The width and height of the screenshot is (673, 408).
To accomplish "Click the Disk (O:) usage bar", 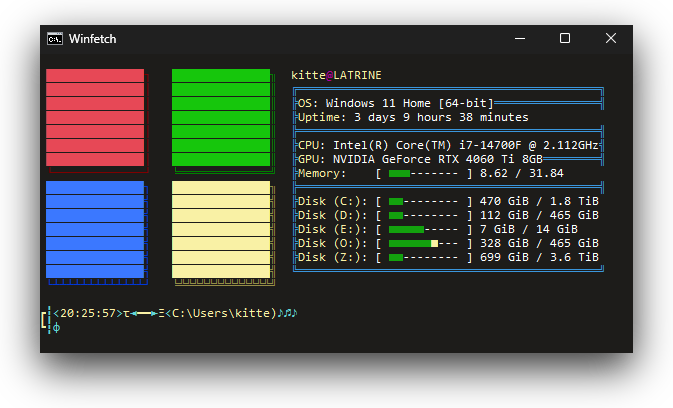I will pyautogui.click(x=423, y=243).
